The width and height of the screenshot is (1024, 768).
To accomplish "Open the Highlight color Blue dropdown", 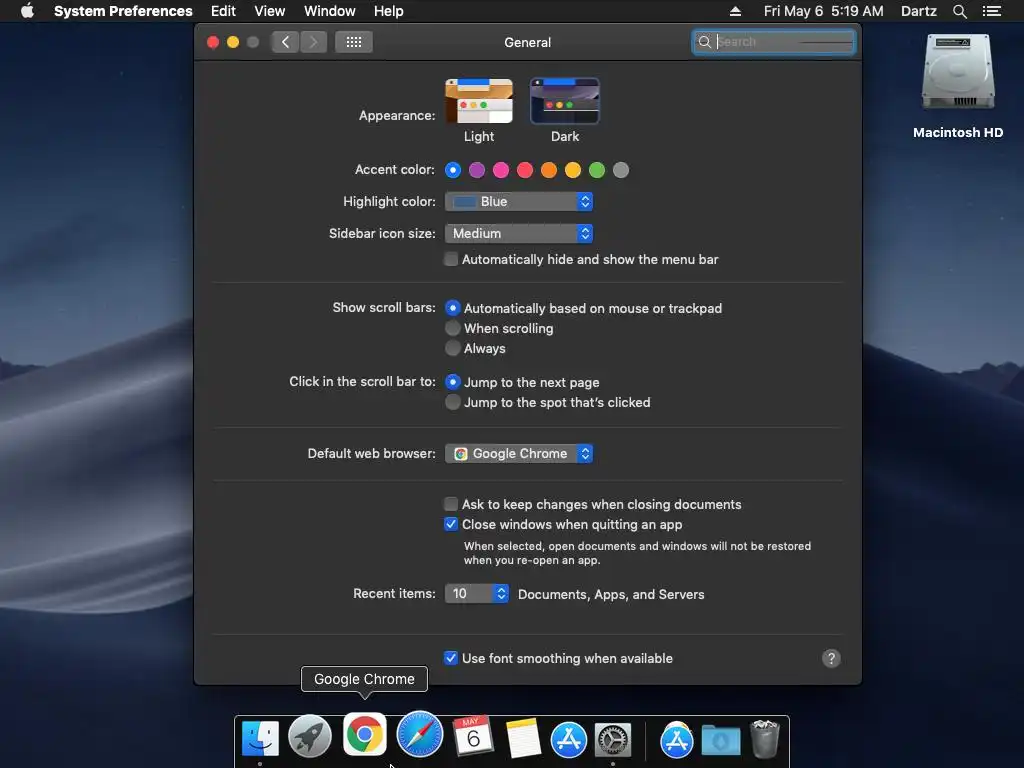I will [x=519, y=201].
